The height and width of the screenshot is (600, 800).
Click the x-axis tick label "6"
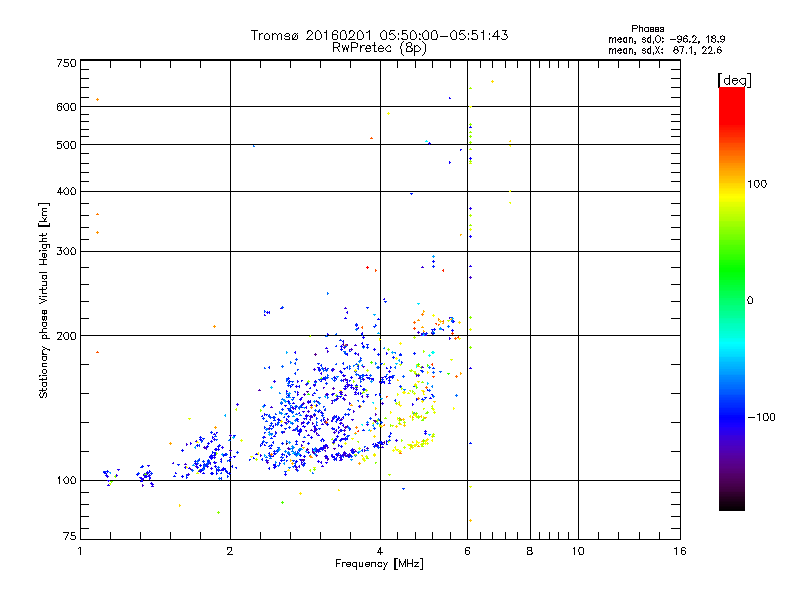[467, 551]
